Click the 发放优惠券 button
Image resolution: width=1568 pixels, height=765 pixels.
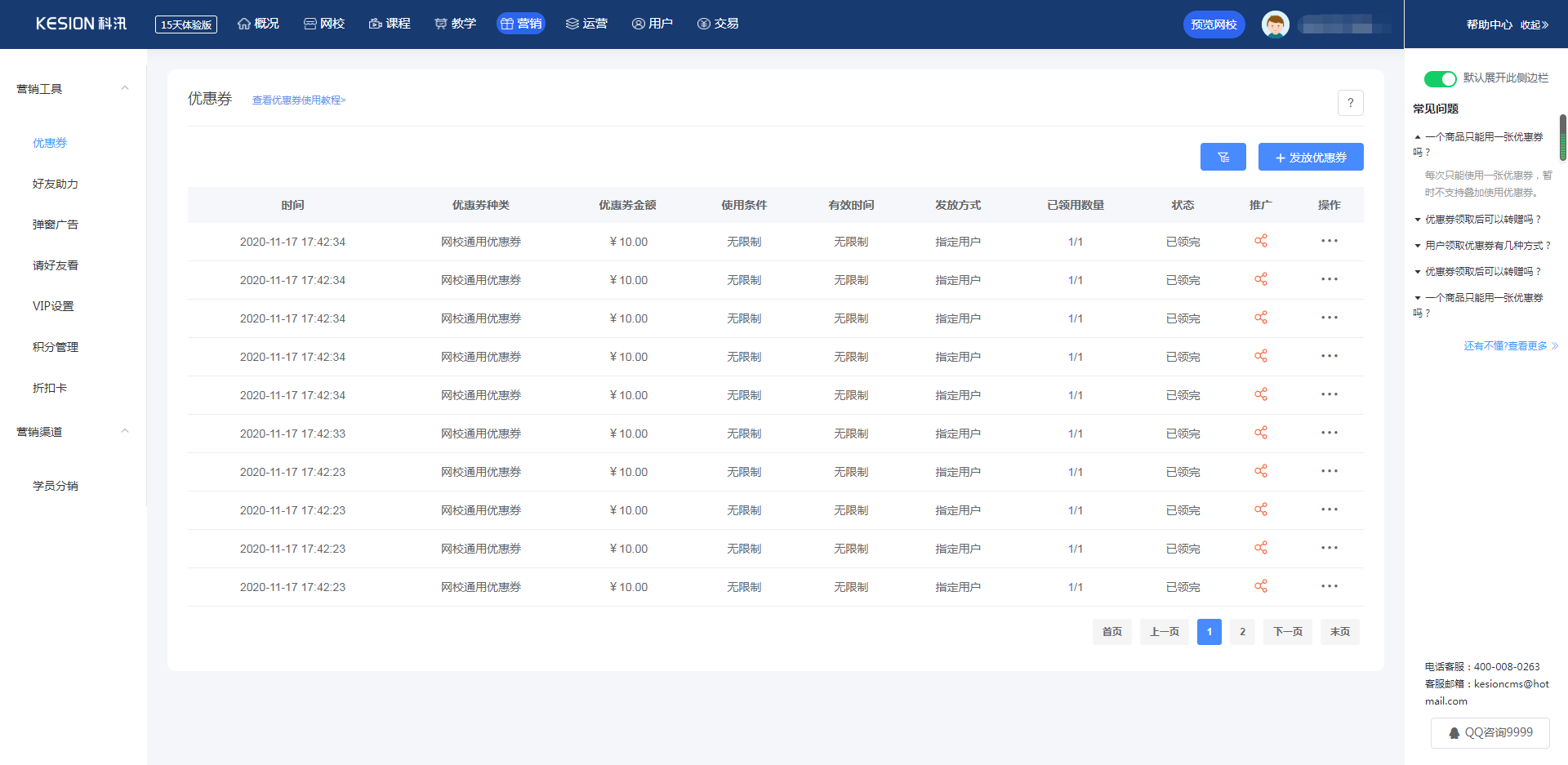1310,157
